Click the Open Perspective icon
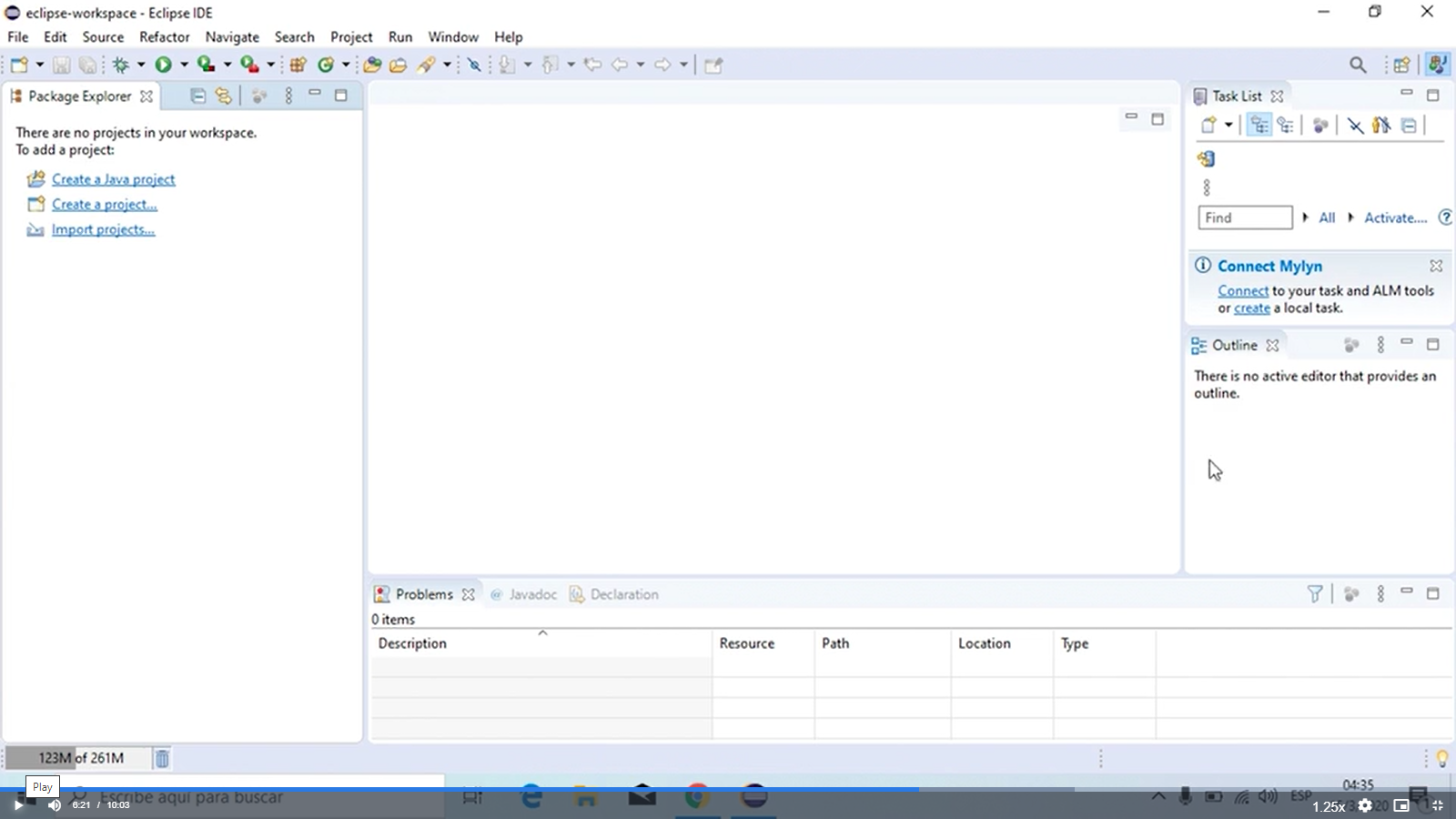This screenshot has height=819, width=1456. coord(1401,65)
